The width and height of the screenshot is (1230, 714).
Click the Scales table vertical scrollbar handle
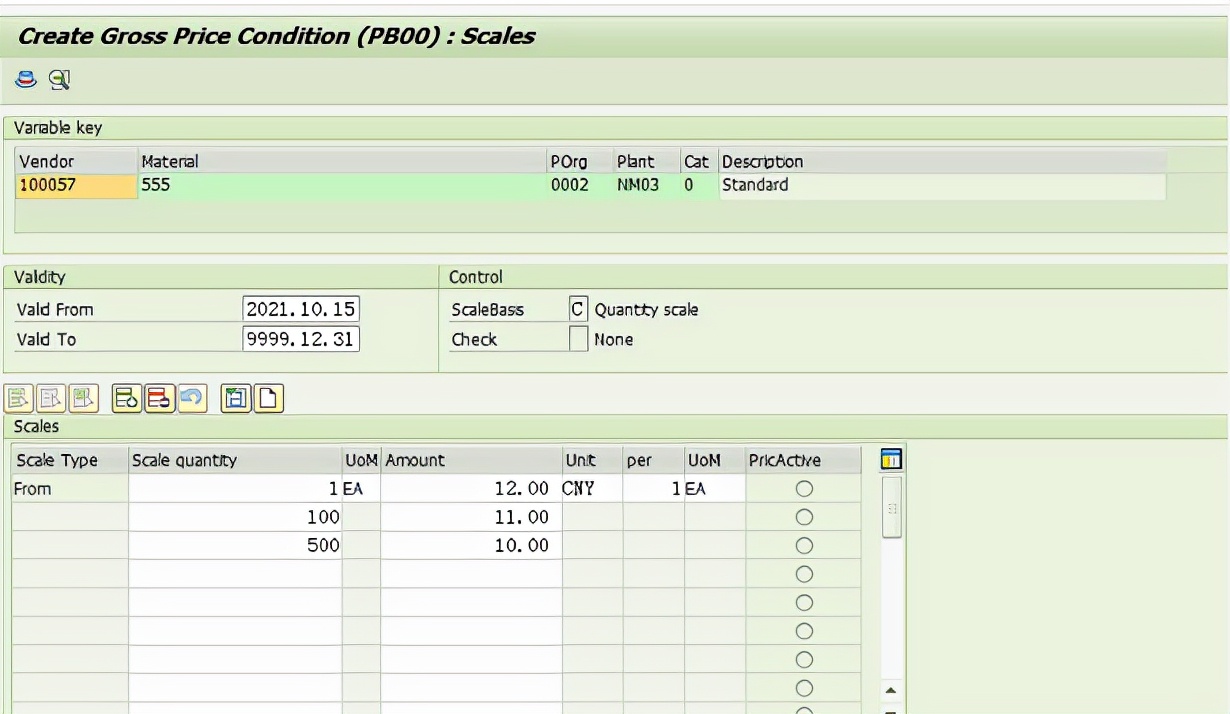891,507
